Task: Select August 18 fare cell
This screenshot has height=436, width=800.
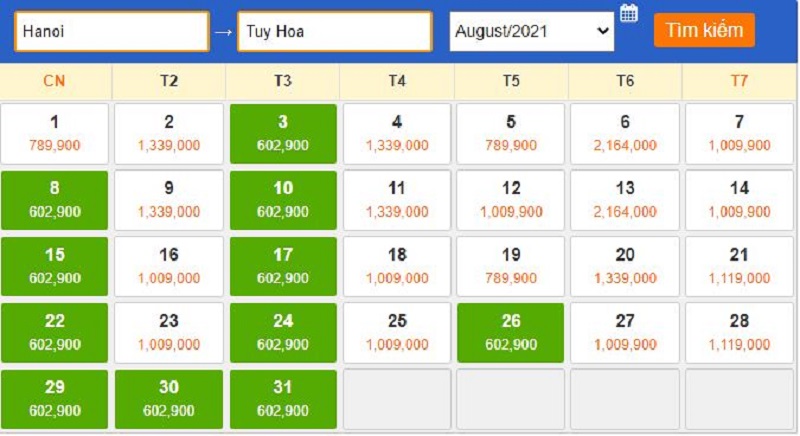Action: (x=397, y=266)
